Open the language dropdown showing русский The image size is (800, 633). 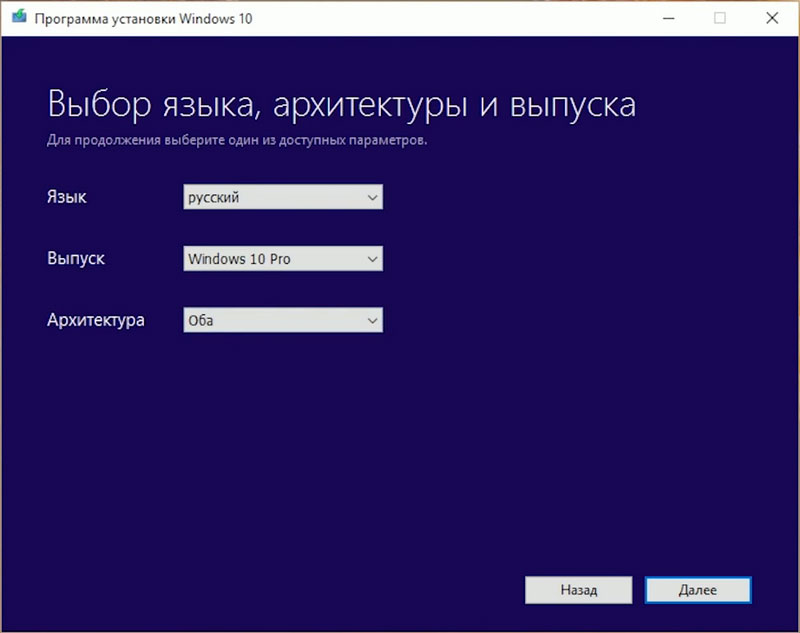pos(283,197)
